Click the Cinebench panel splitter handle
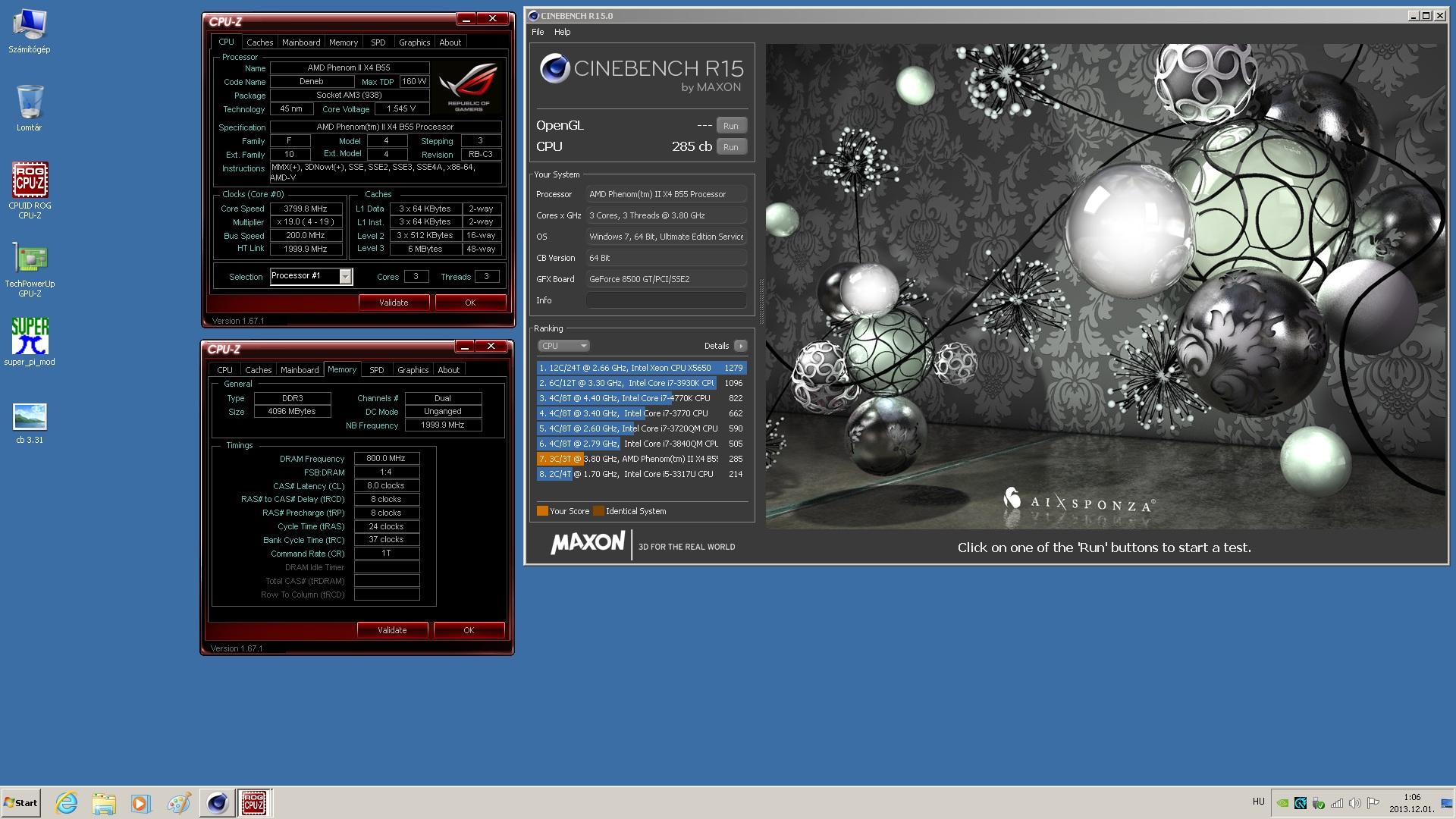The image size is (1456, 819). pyautogui.click(x=761, y=301)
